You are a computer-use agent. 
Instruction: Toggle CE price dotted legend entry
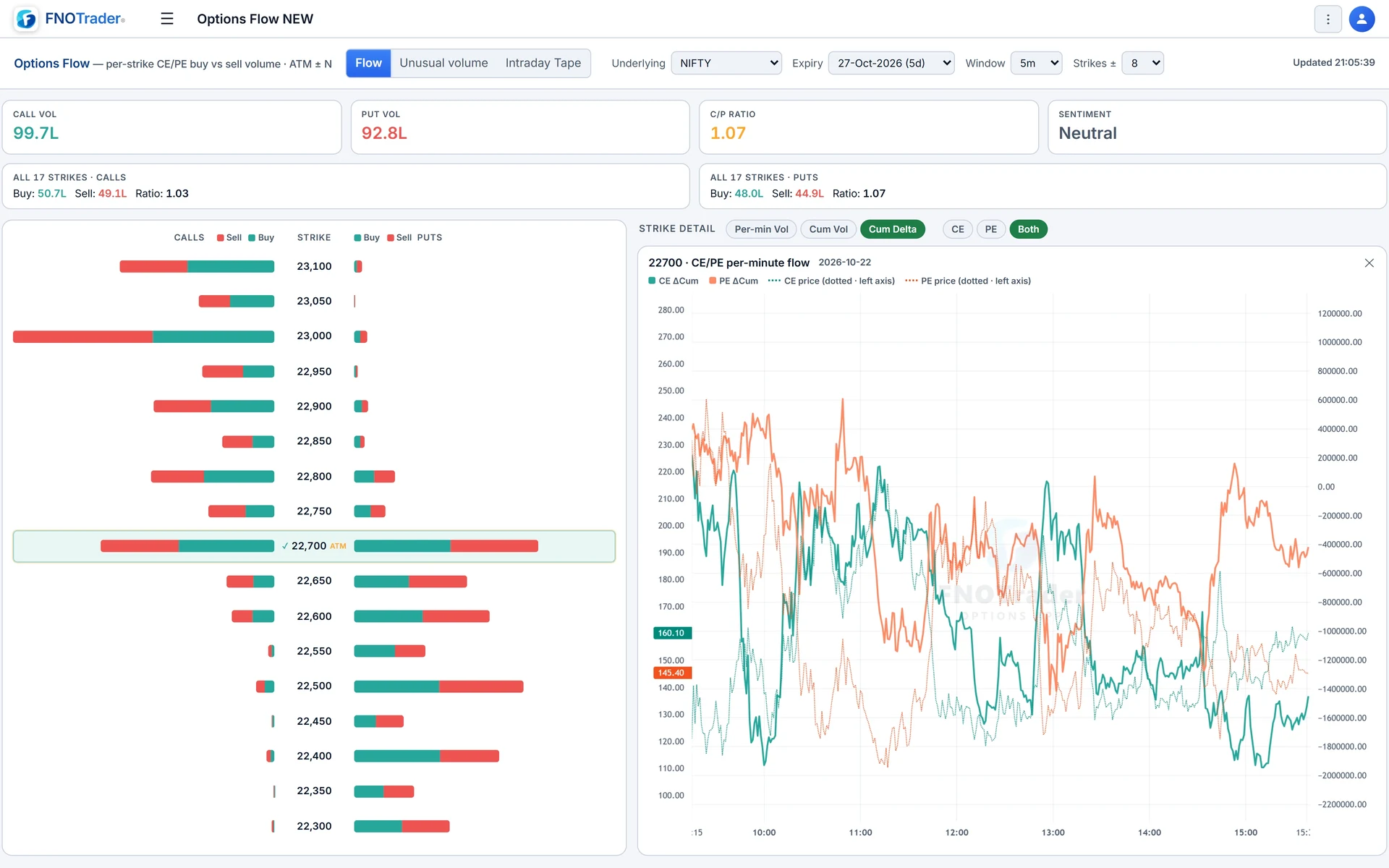pos(831,281)
